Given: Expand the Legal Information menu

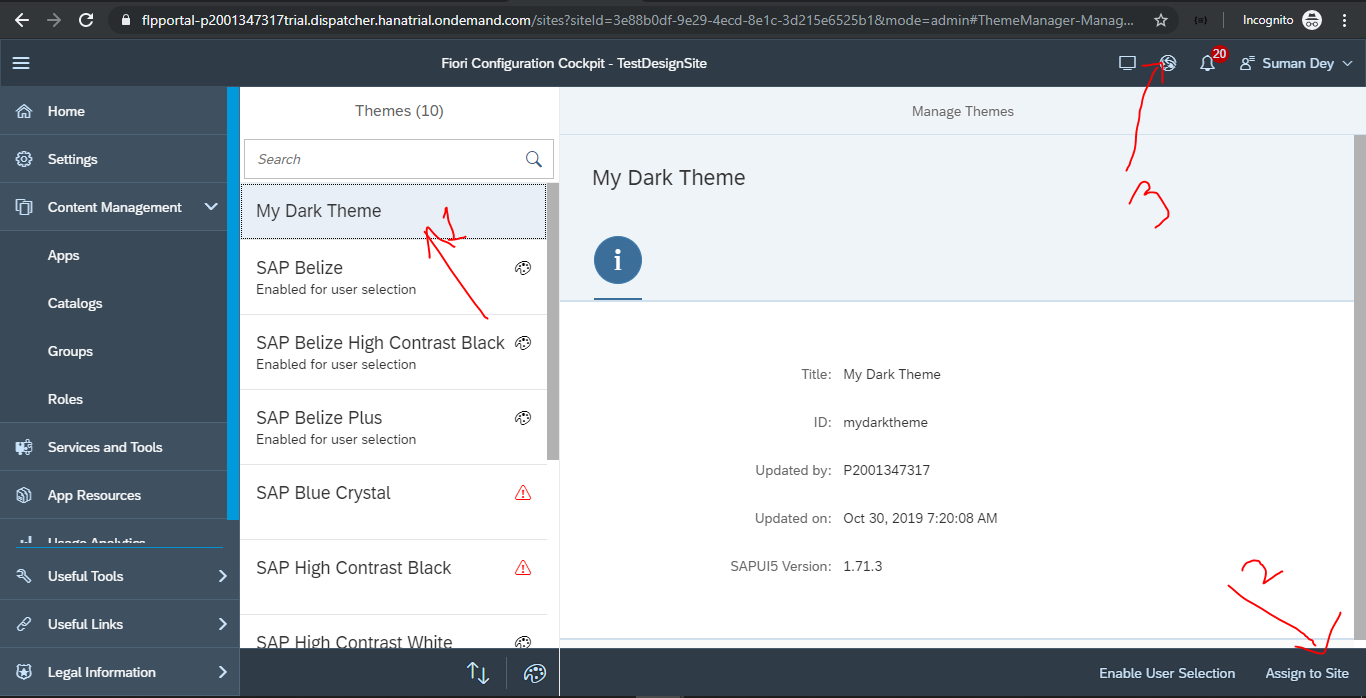Looking at the screenshot, I should click(222, 672).
